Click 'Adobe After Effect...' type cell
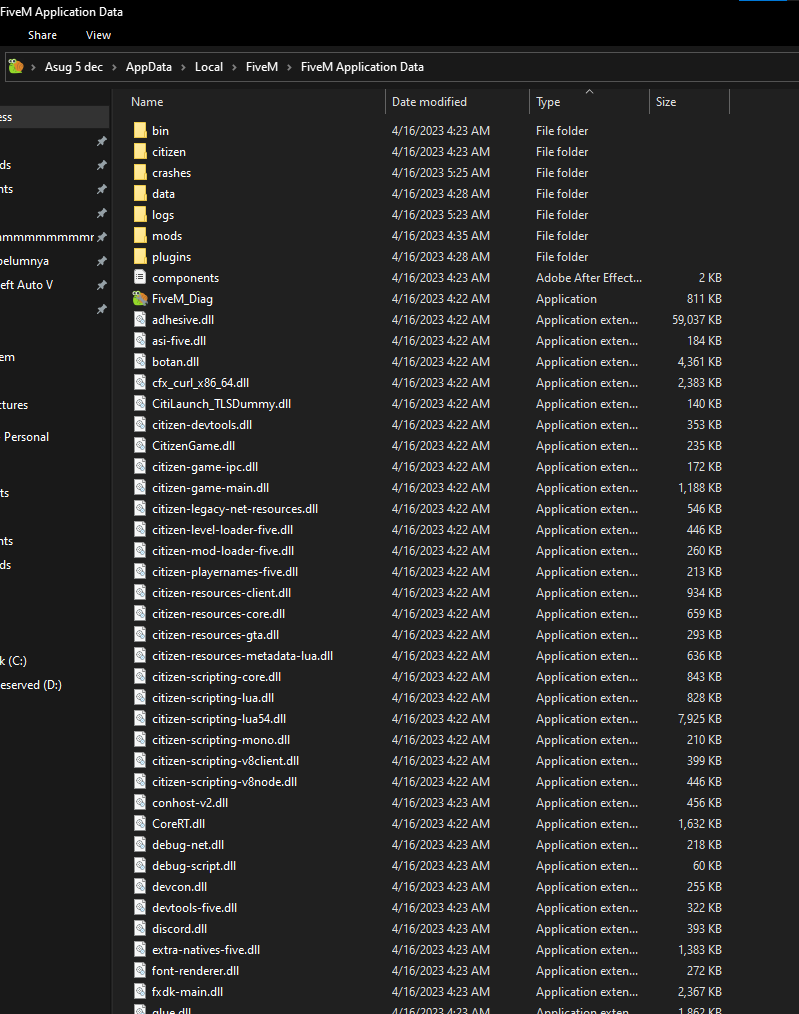Viewport: 799px width, 1014px height. click(x=589, y=277)
